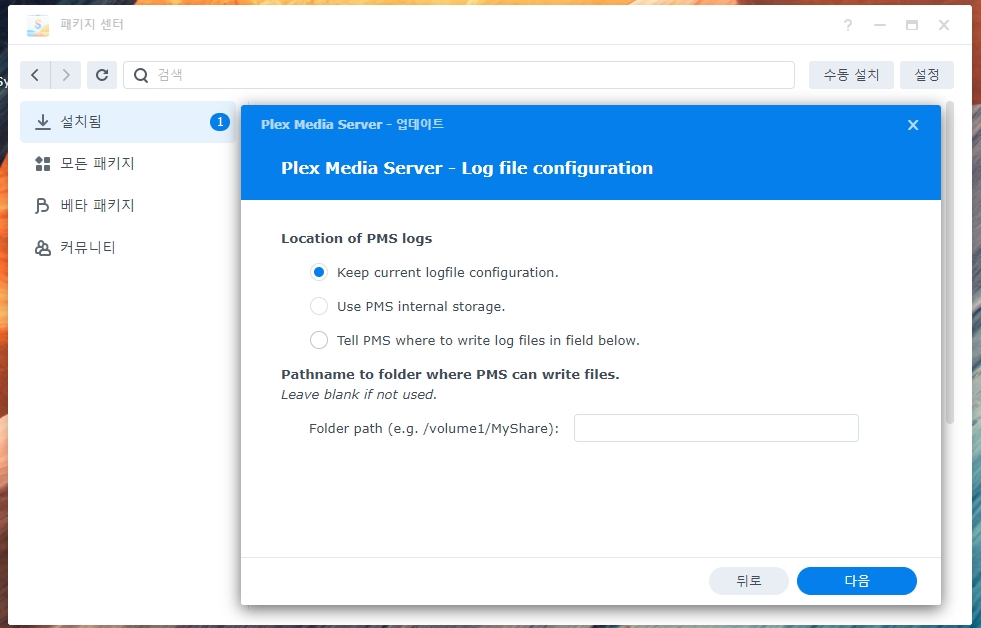Viewport: 981px width, 628px height.
Task: Click the 모든 패키지 grid icon
Action: pyautogui.click(x=43, y=164)
